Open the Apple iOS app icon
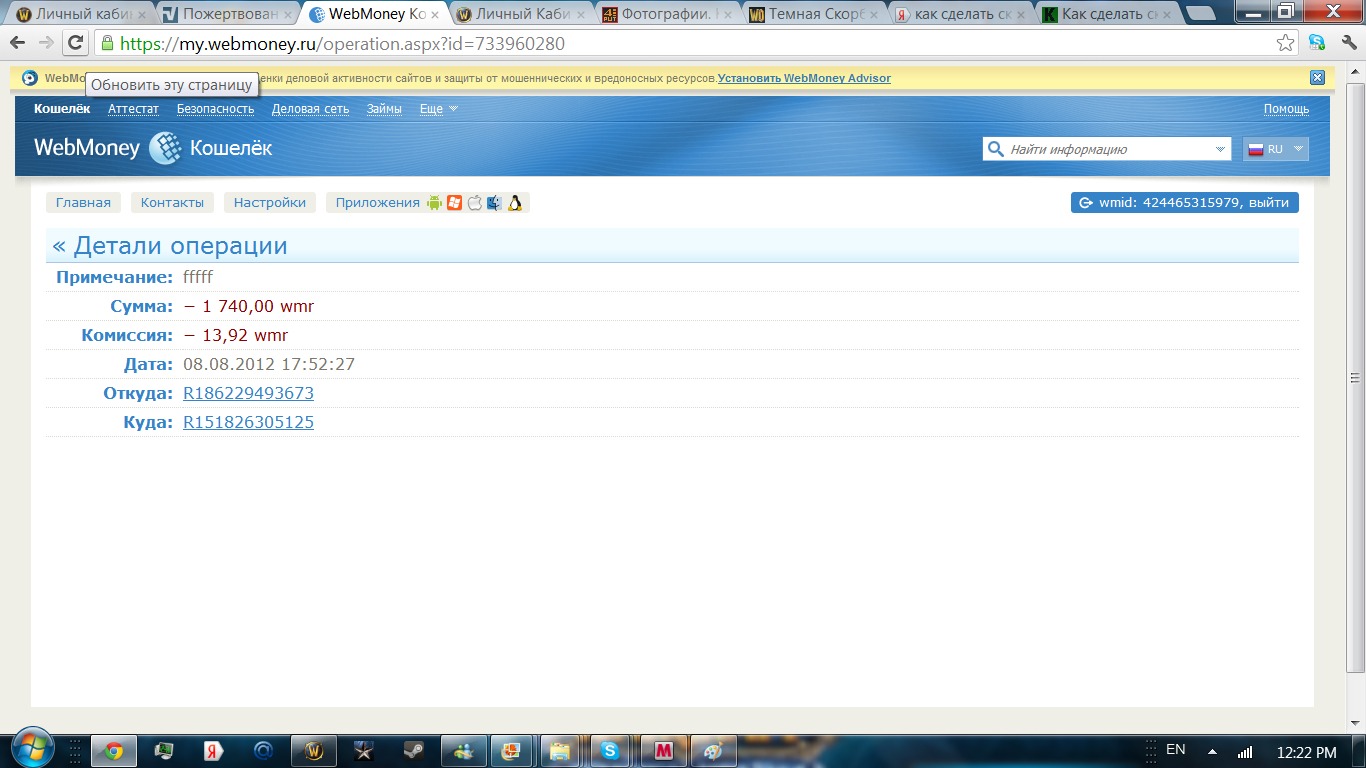Image resolution: width=1366 pixels, height=768 pixels. pos(475,202)
